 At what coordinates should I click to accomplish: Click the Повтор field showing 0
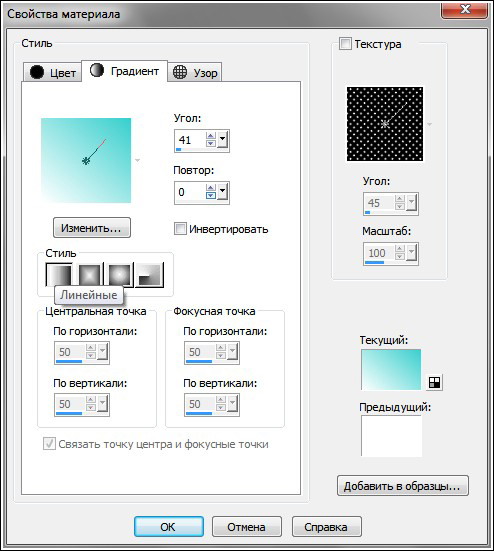click(x=190, y=192)
